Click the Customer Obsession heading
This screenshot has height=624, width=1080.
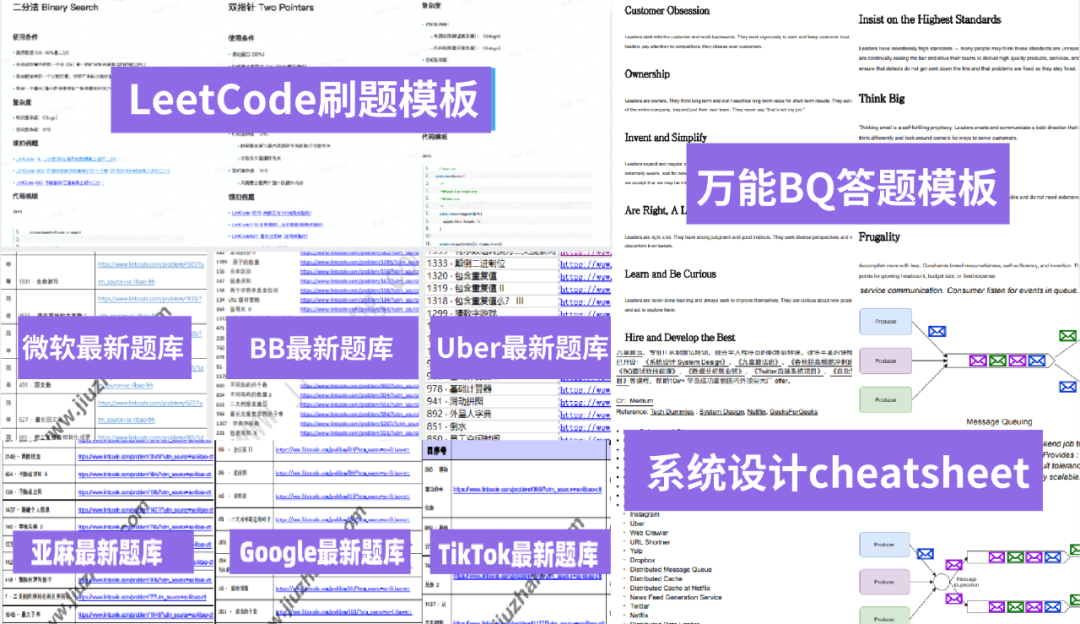coord(667,11)
